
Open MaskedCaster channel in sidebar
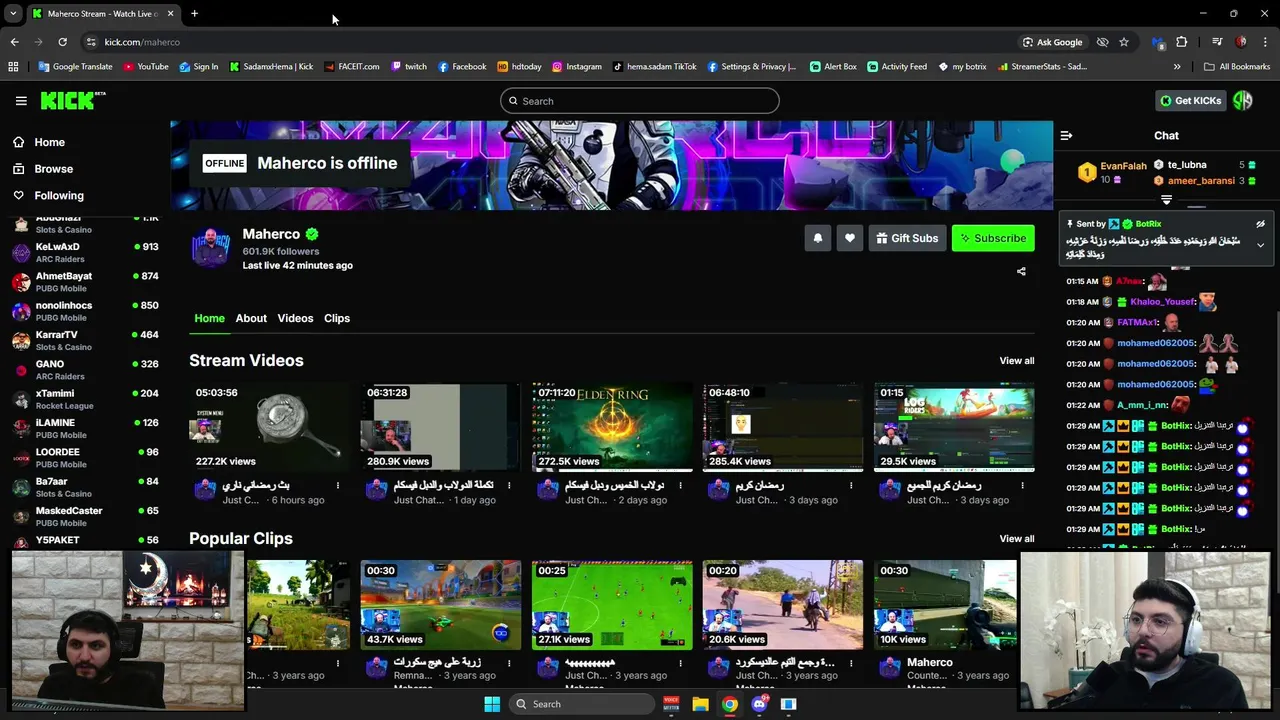coord(85,516)
